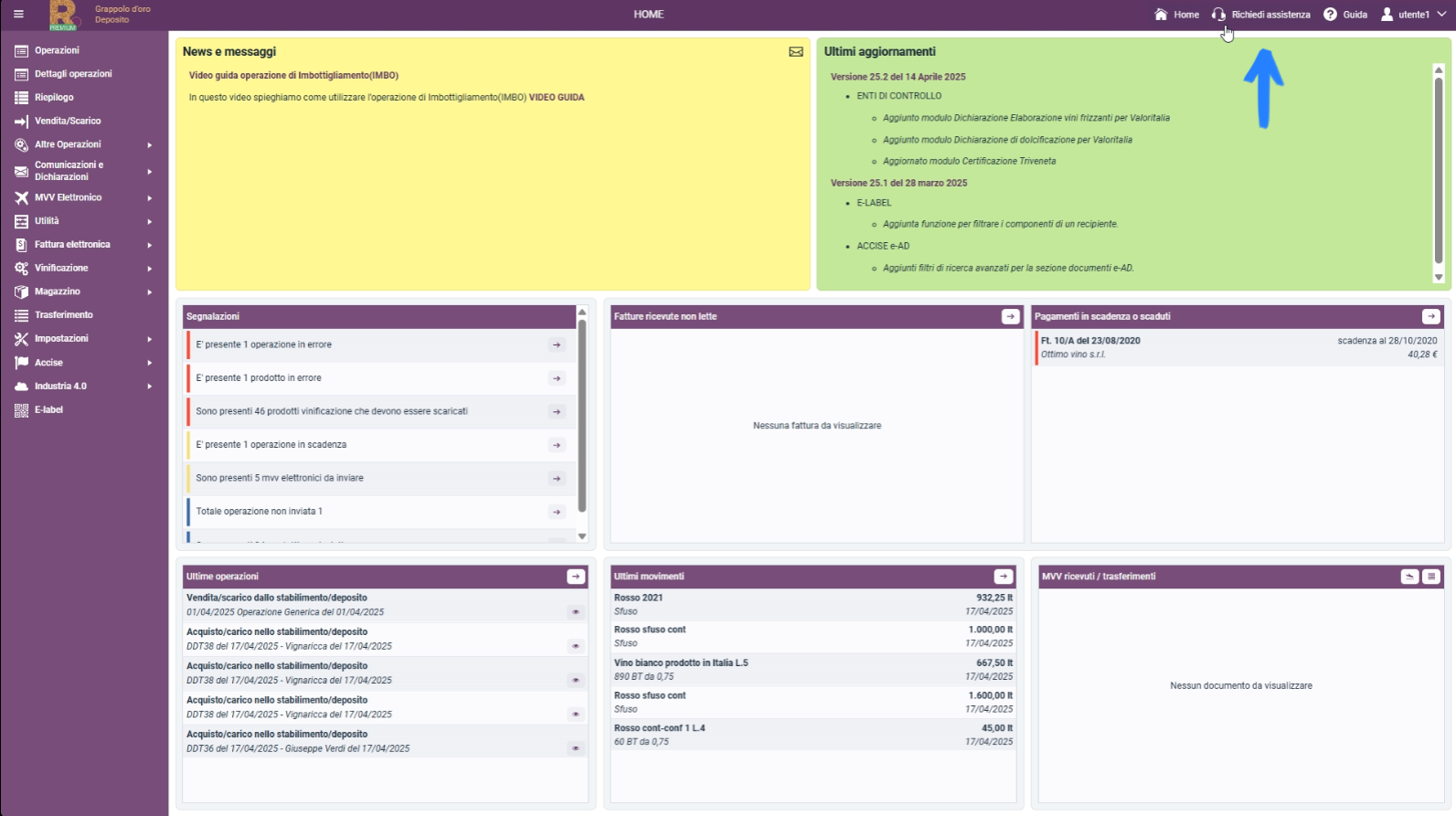This screenshot has height=816, width=1456.
Task: Expand the Vinificazione sidebar menu
Action: [84, 268]
